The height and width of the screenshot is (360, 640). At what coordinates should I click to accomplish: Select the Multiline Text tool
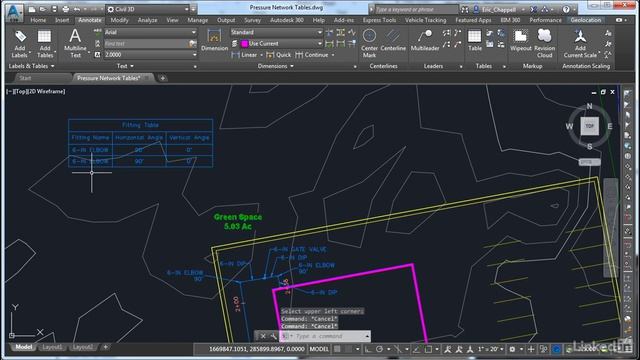[x=75, y=43]
